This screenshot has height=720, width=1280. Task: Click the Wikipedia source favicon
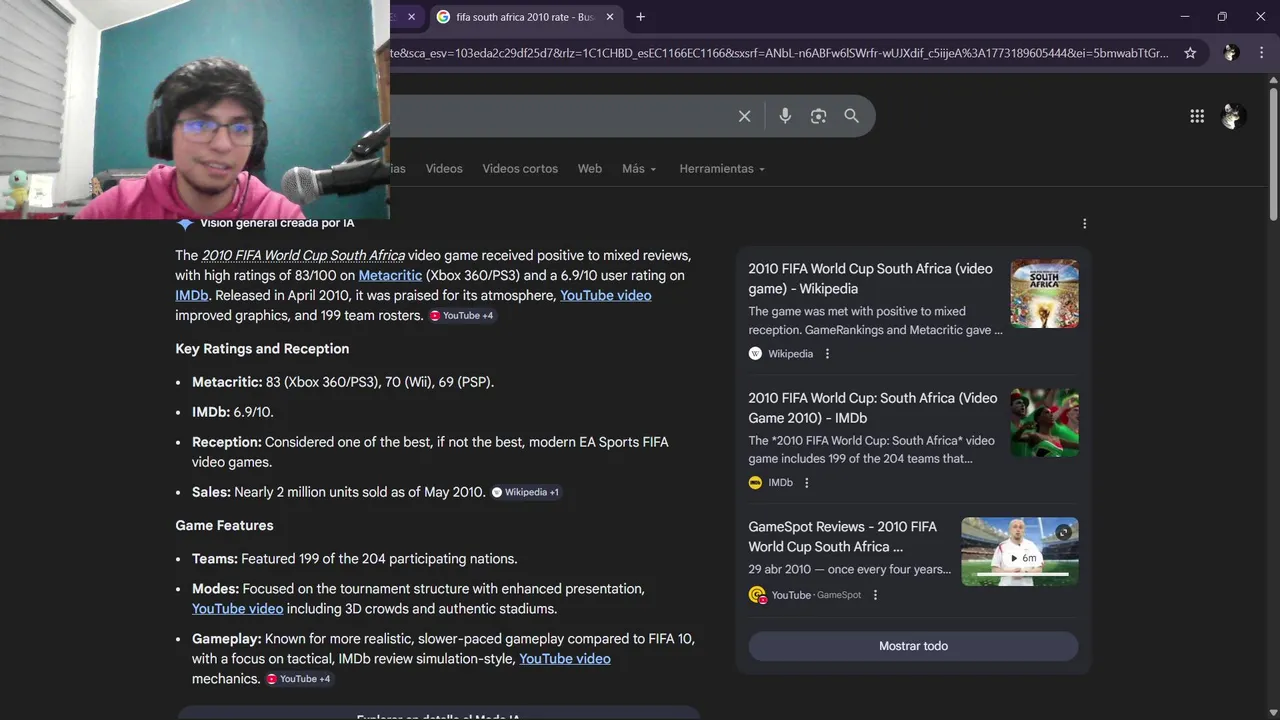pyautogui.click(x=755, y=354)
